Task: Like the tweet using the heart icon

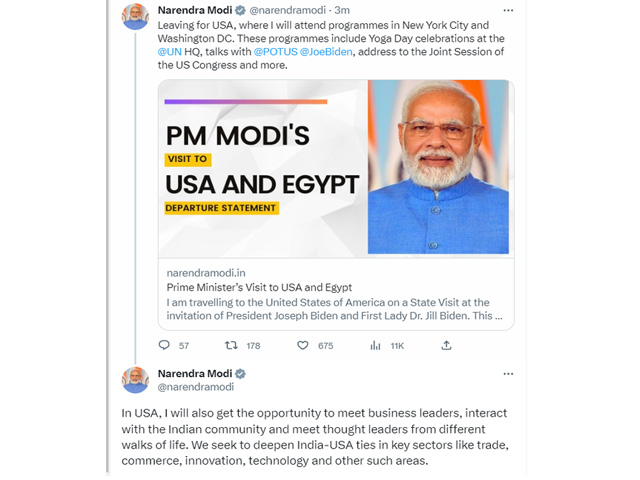Action: click(303, 345)
